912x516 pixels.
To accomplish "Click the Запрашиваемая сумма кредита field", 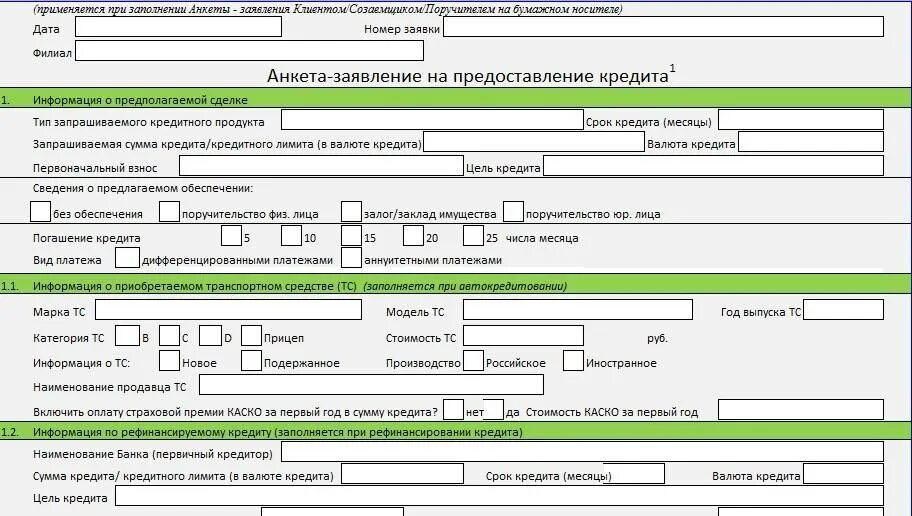I will tap(534, 142).
